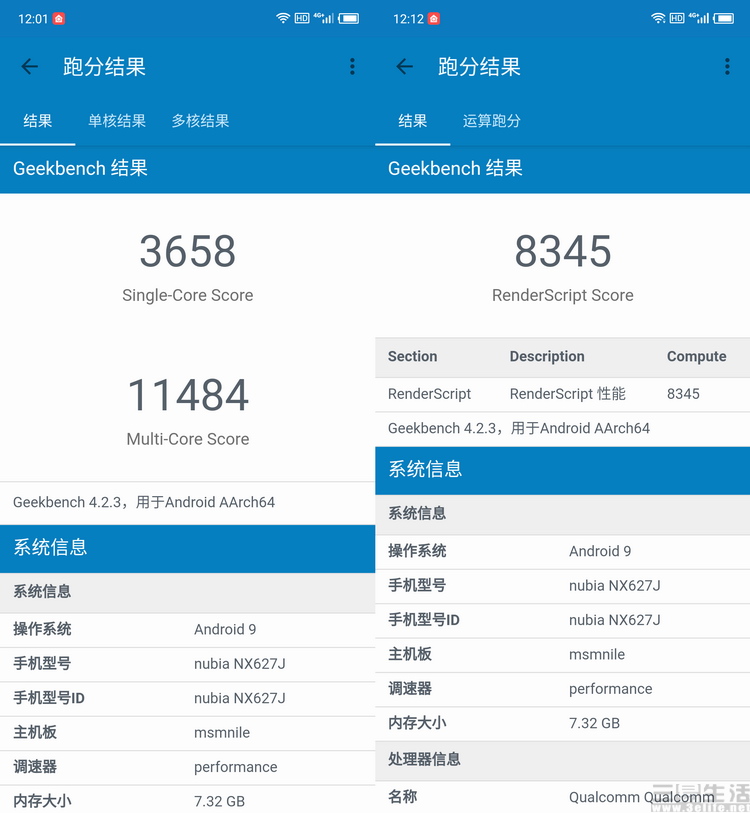
Task: Tap the Single-Core Score label
Action: pos(188,295)
